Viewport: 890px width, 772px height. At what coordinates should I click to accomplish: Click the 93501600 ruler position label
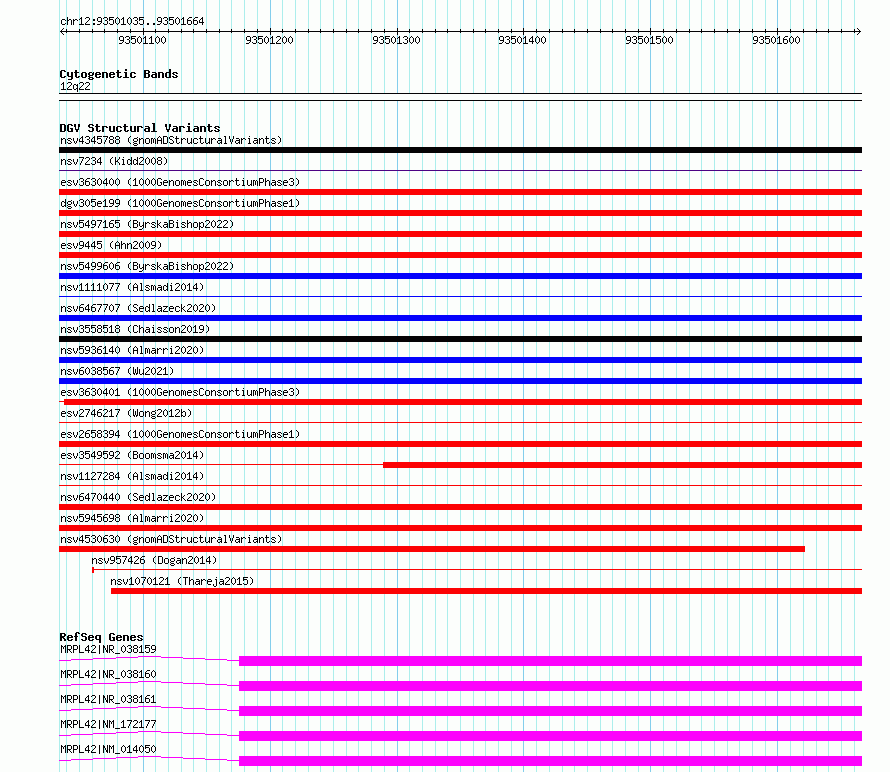776,40
